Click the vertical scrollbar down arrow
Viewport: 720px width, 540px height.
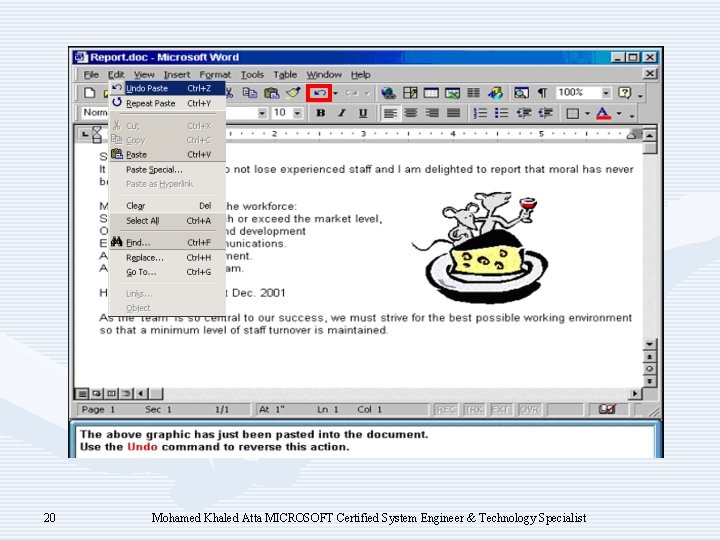(x=649, y=344)
